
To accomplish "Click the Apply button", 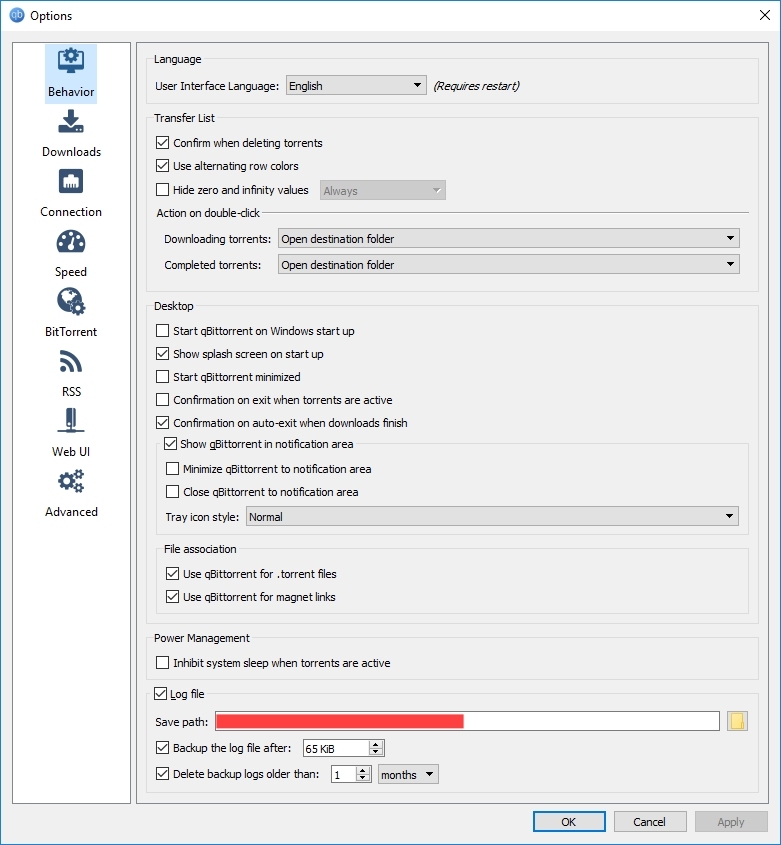I will pos(731,822).
